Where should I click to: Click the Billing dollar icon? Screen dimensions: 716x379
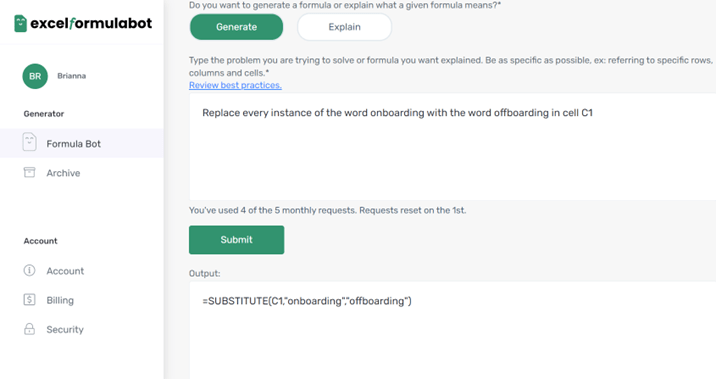29,300
